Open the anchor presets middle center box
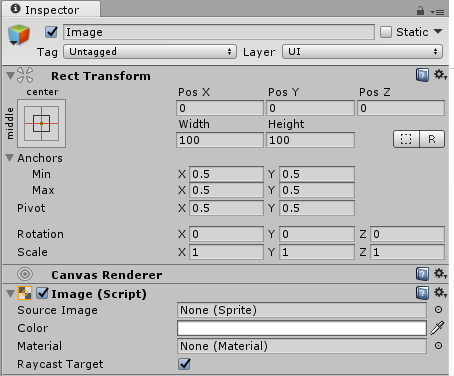Screen dimensions: 454x376 coord(42,123)
